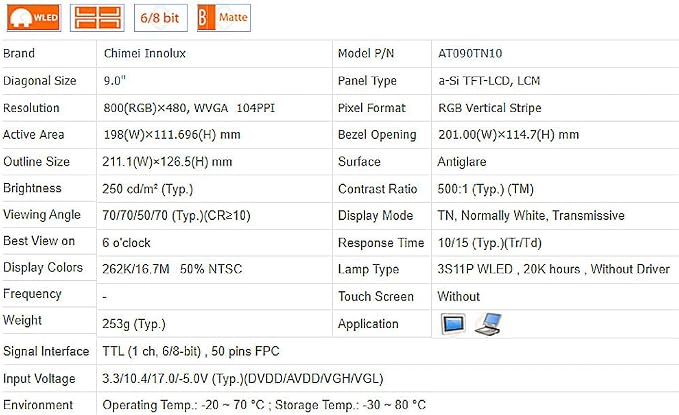Select the 211.1(W)×126.5(H) mm value

167,162
